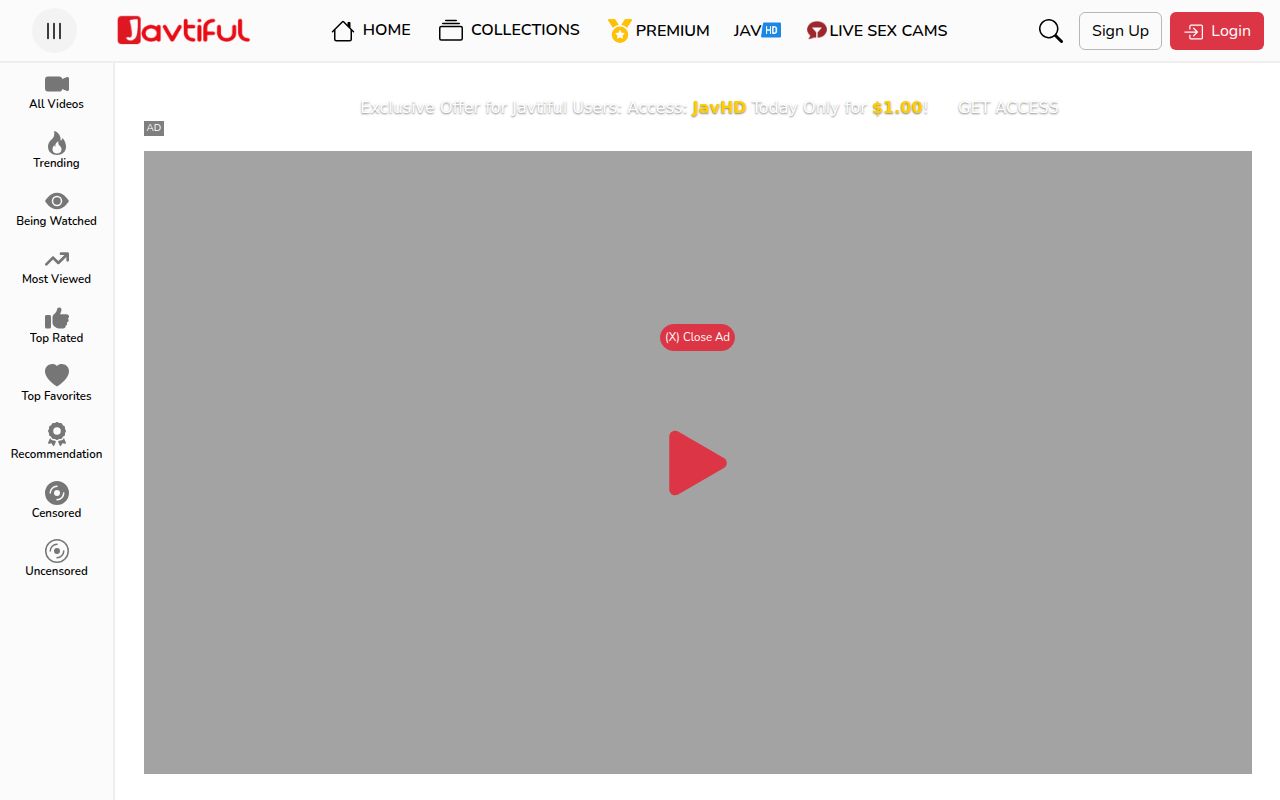The height and width of the screenshot is (800, 1280).
Task: Click the Javtiful logo
Action: pyautogui.click(x=183, y=30)
